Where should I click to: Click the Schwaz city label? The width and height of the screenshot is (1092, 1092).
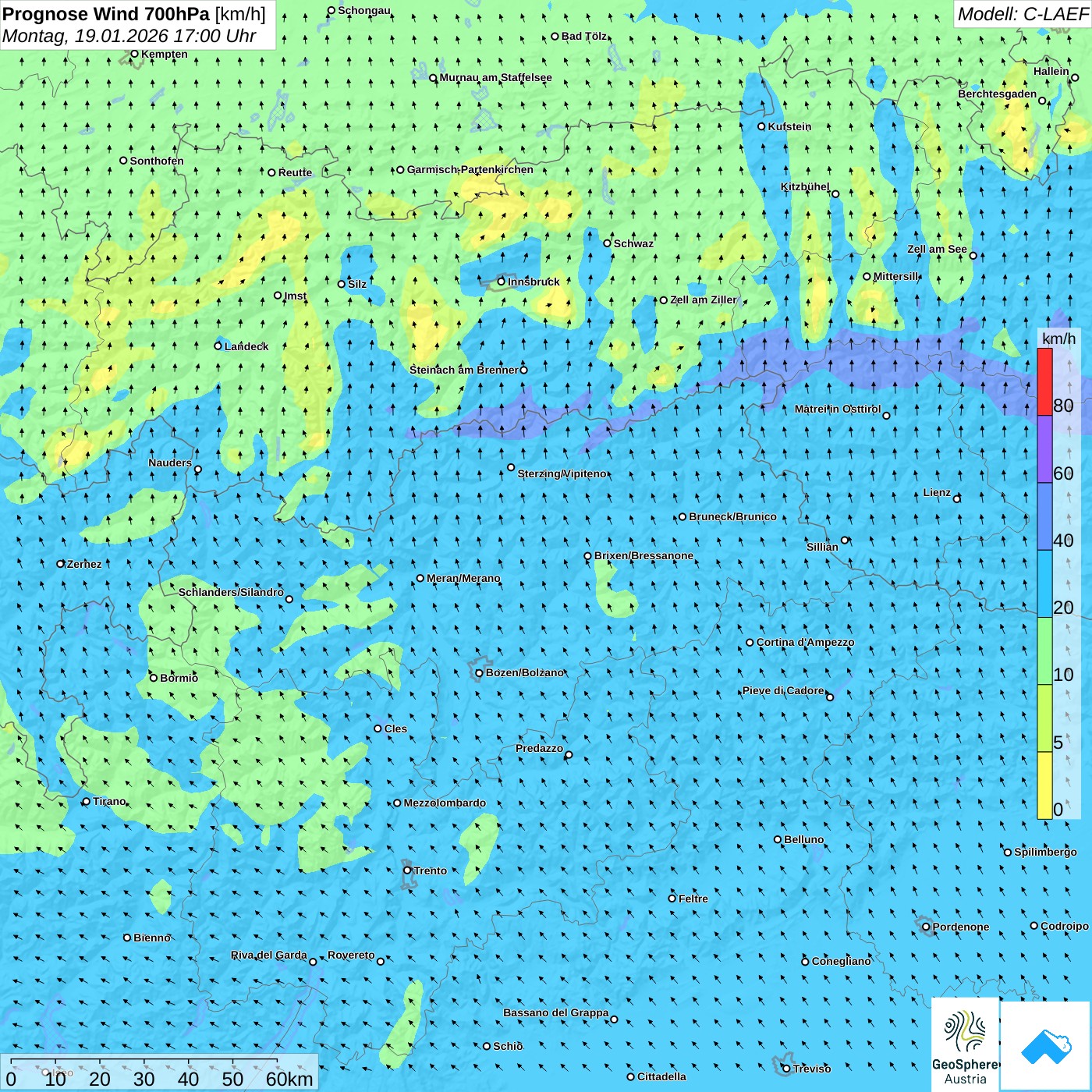[x=633, y=243]
